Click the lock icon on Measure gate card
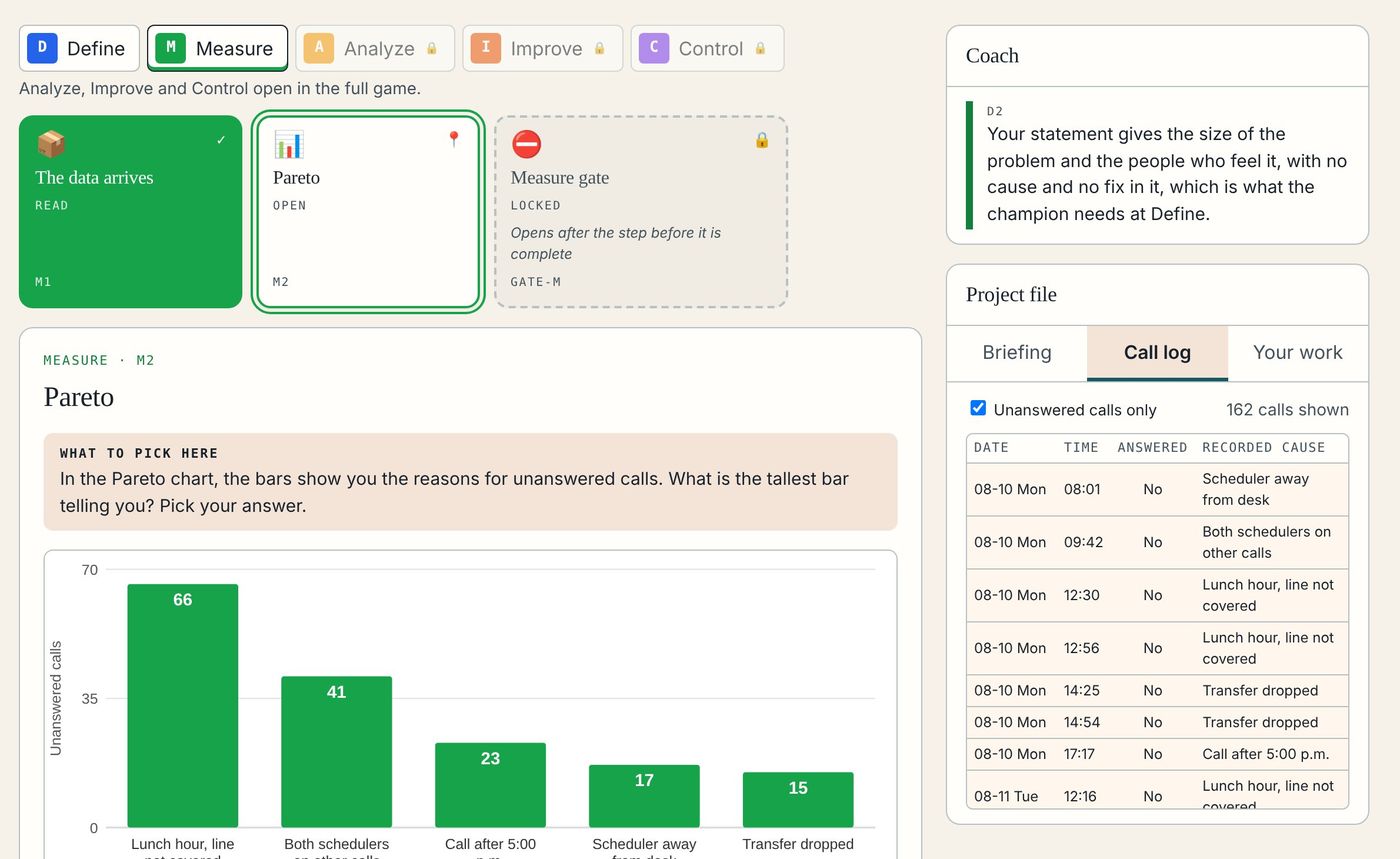This screenshot has height=859, width=1400. point(762,140)
